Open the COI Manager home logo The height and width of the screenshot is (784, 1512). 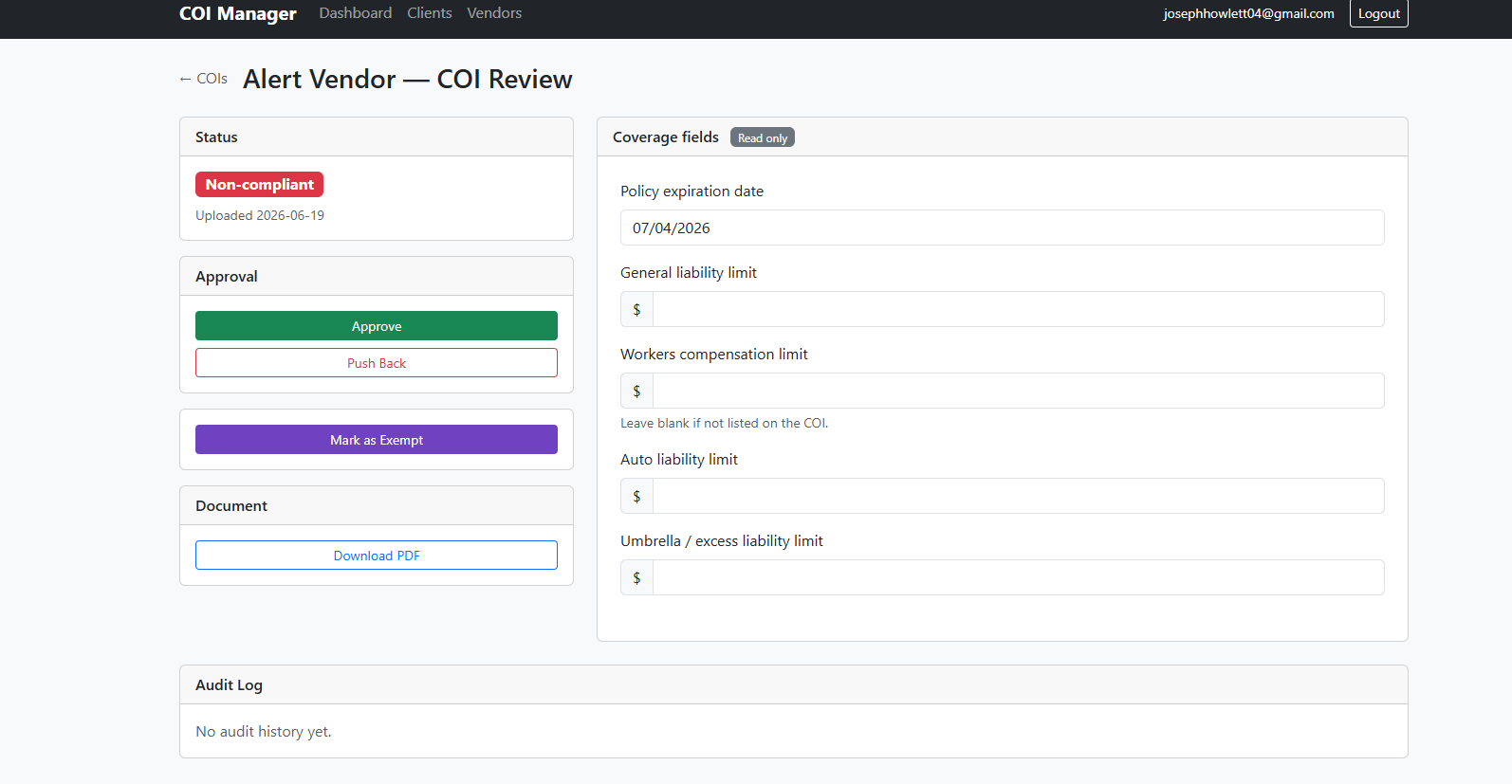pyautogui.click(x=237, y=13)
